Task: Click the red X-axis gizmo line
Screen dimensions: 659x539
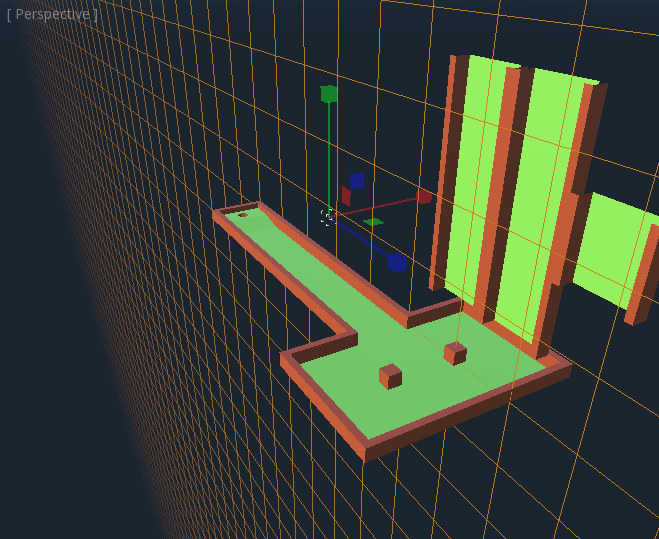Action: [x=380, y=204]
